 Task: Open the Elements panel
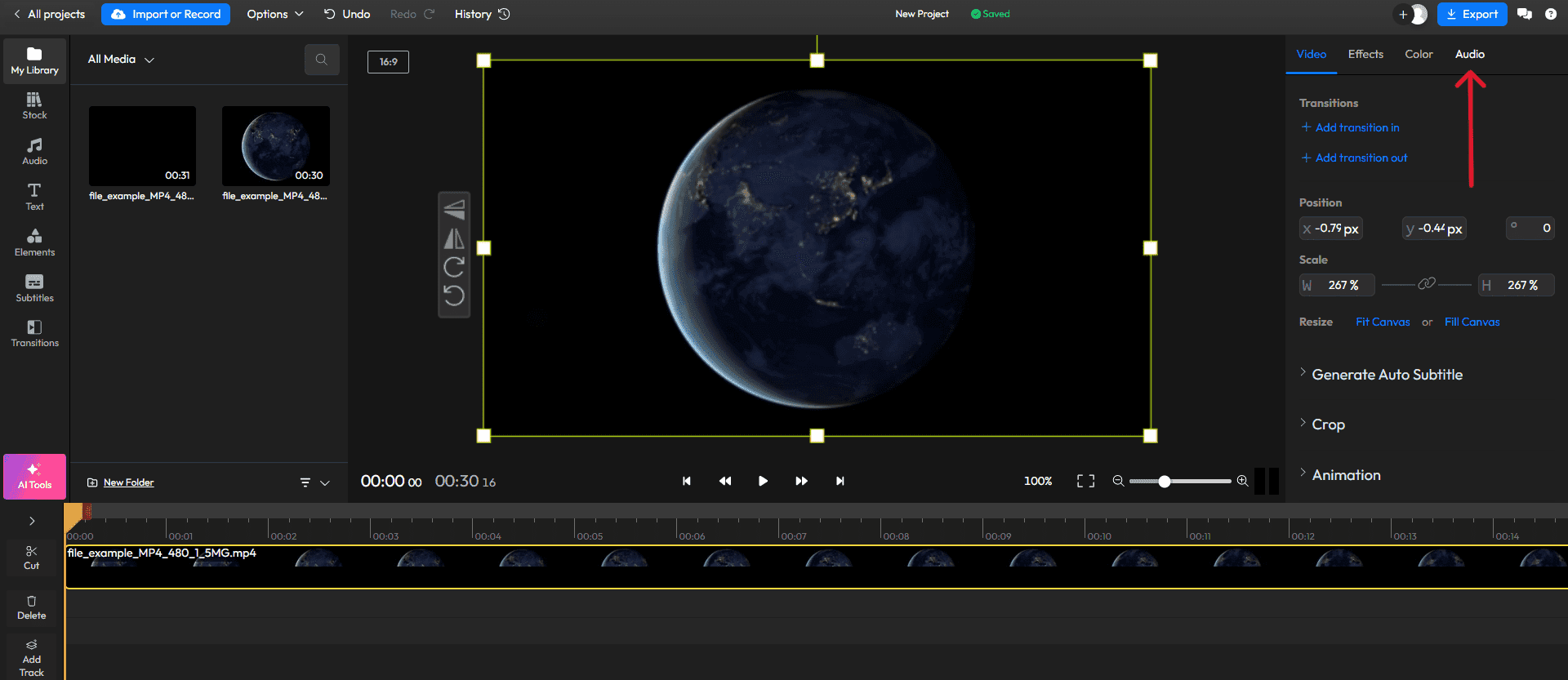(34, 242)
